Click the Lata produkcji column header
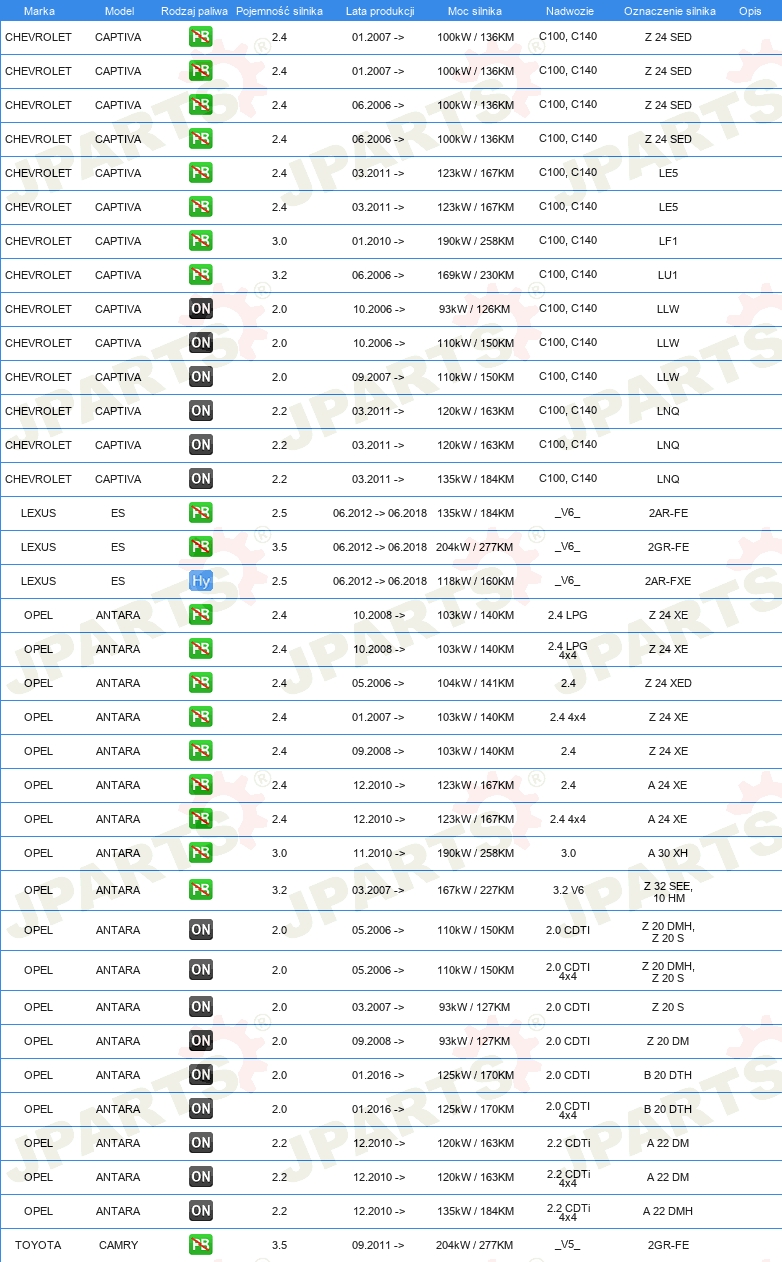The width and height of the screenshot is (782, 1262). (380, 11)
